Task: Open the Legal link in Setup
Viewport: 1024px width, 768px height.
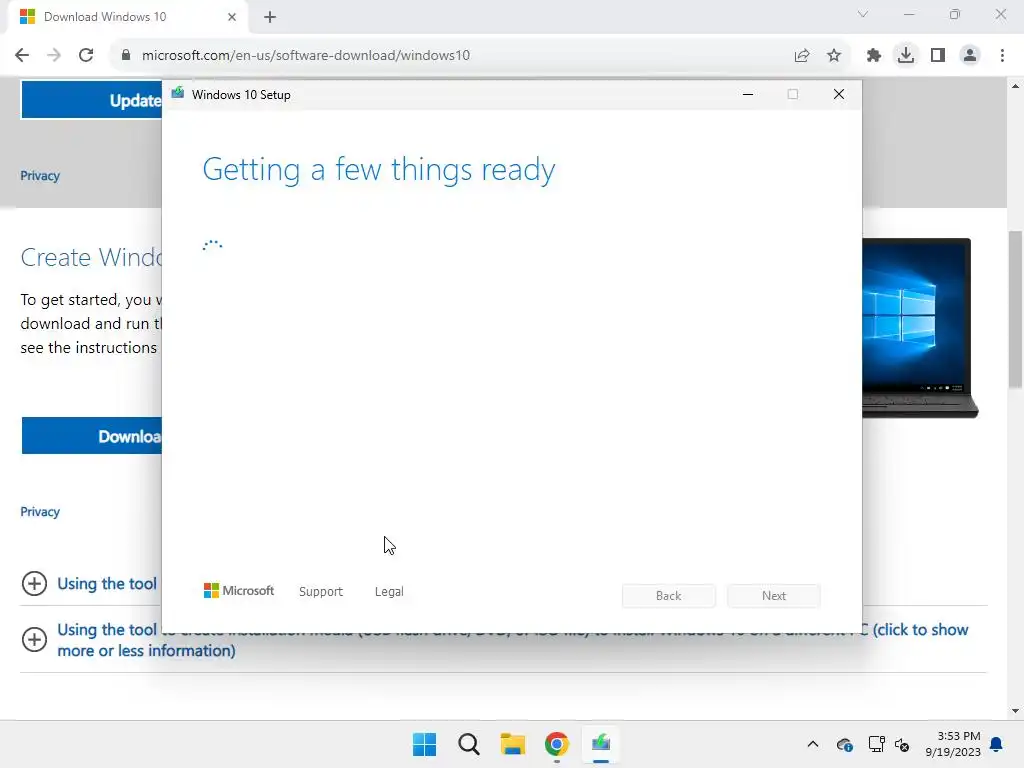Action: (x=389, y=592)
